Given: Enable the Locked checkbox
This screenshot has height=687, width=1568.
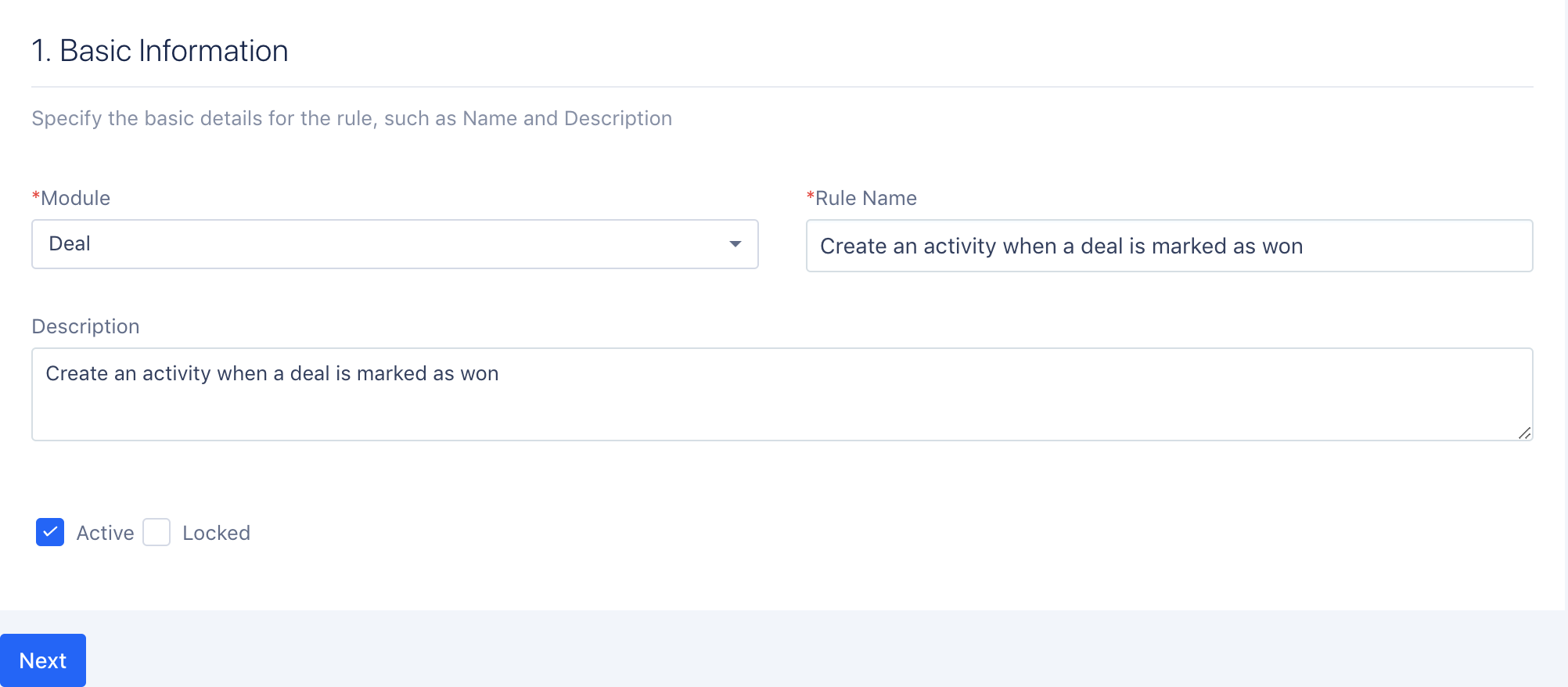Looking at the screenshot, I should (x=156, y=532).
